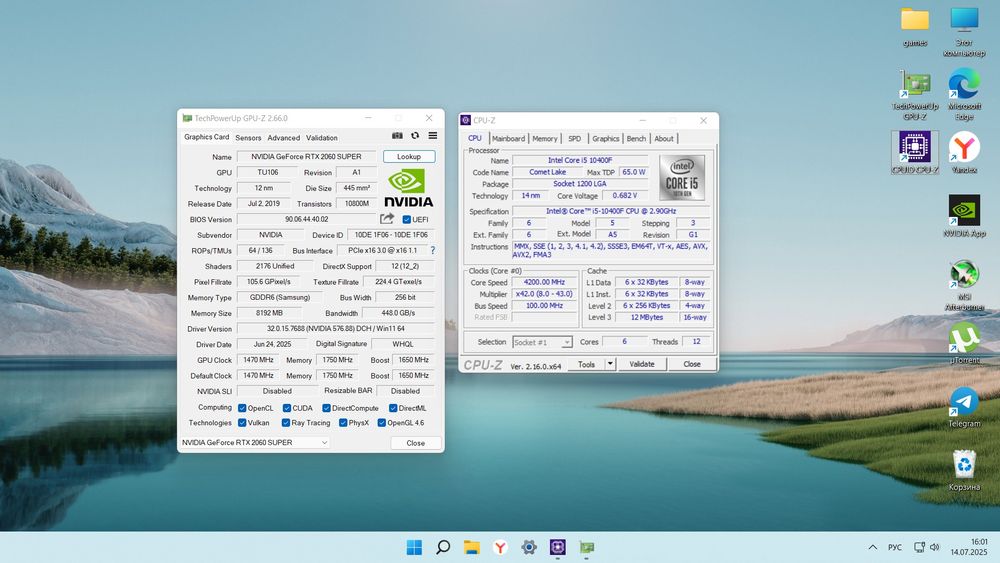Open the NVIDIA App desktop icon
This screenshot has height=563, width=1000.
tap(964, 211)
